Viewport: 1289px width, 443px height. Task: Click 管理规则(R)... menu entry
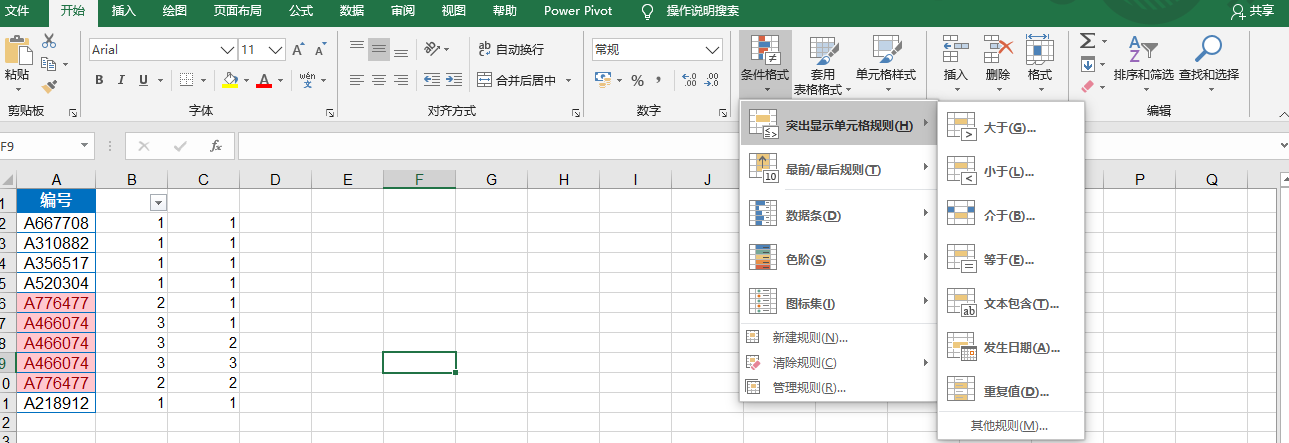click(x=838, y=387)
